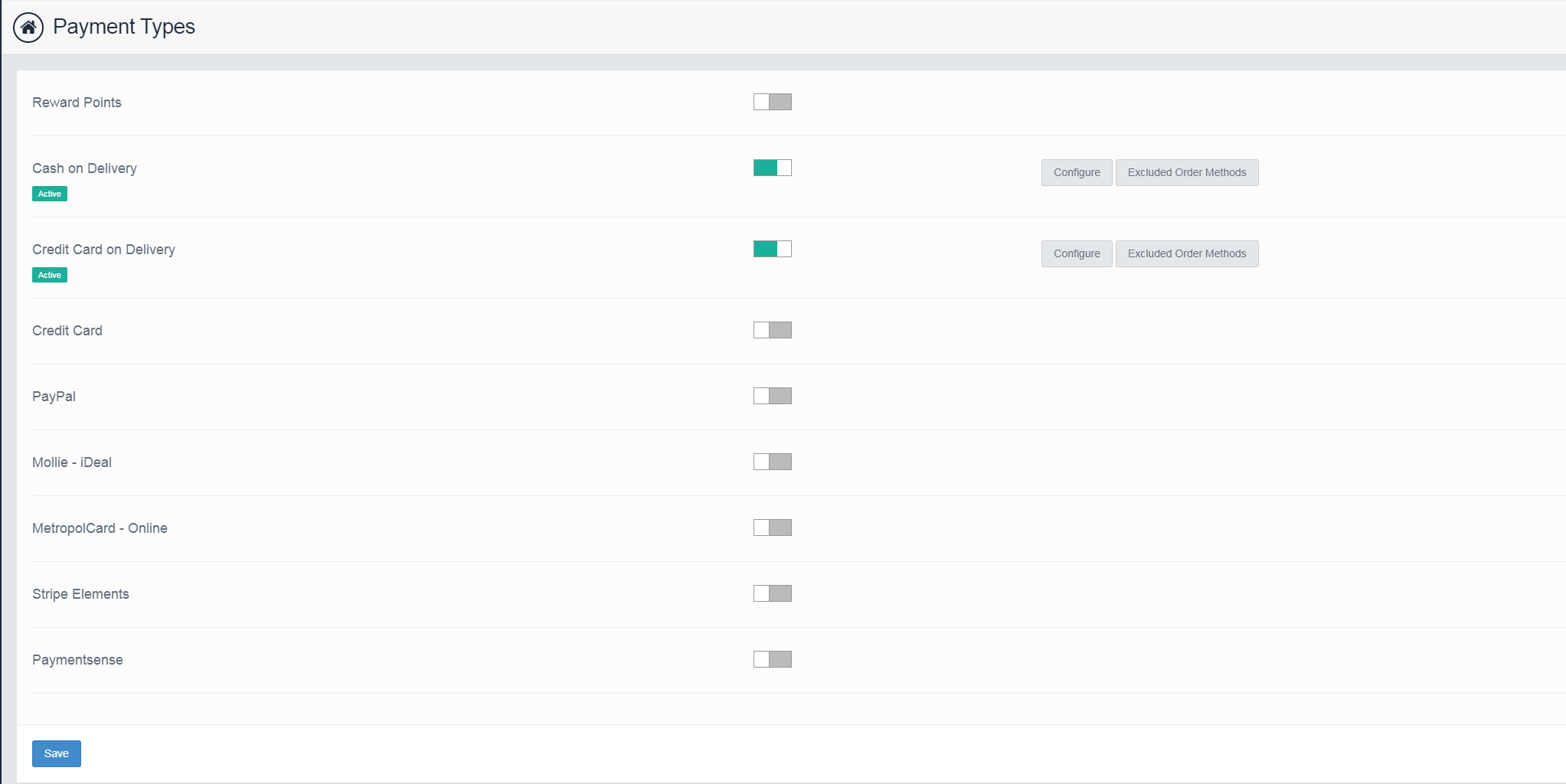Select the Paymentsense label
The width and height of the screenshot is (1566, 784).
77,660
